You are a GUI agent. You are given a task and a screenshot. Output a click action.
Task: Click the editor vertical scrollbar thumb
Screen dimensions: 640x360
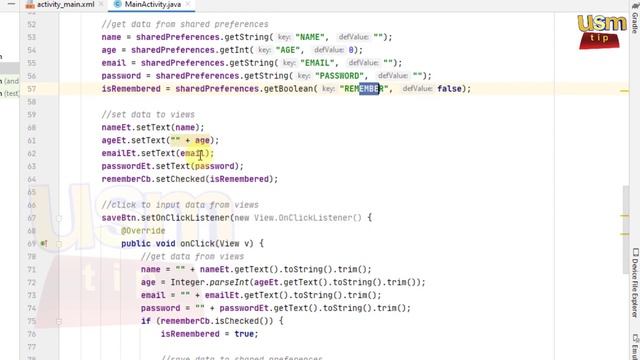point(625,229)
